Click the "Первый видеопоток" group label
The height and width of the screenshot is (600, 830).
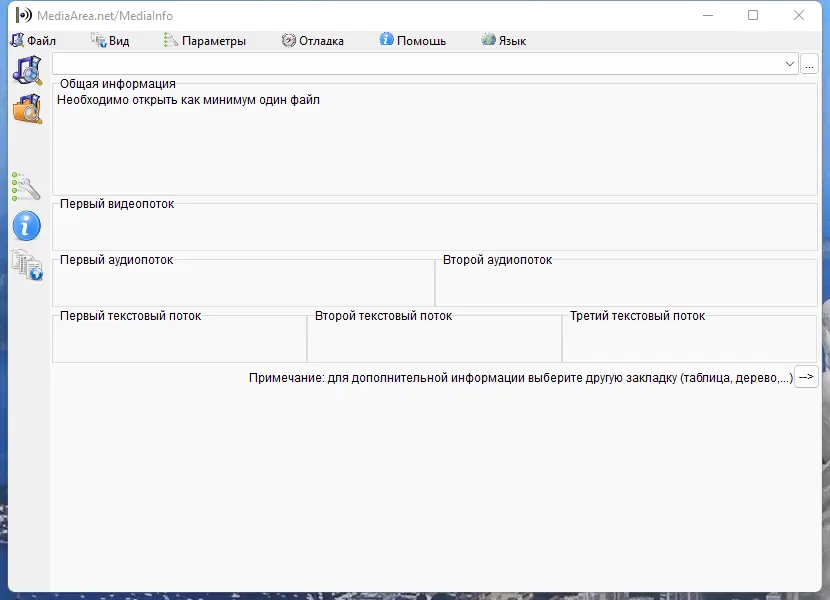[x=117, y=204]
